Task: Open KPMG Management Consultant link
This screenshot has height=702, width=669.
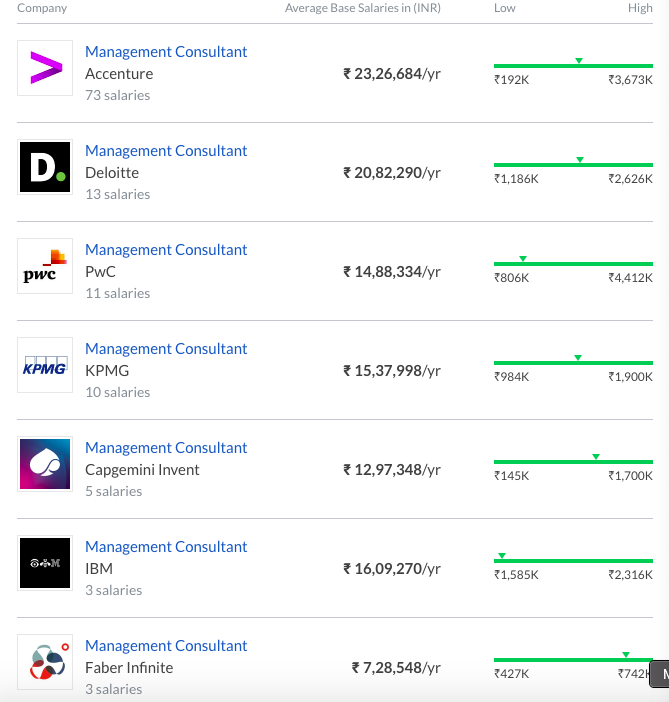Action: click(166, 349)
